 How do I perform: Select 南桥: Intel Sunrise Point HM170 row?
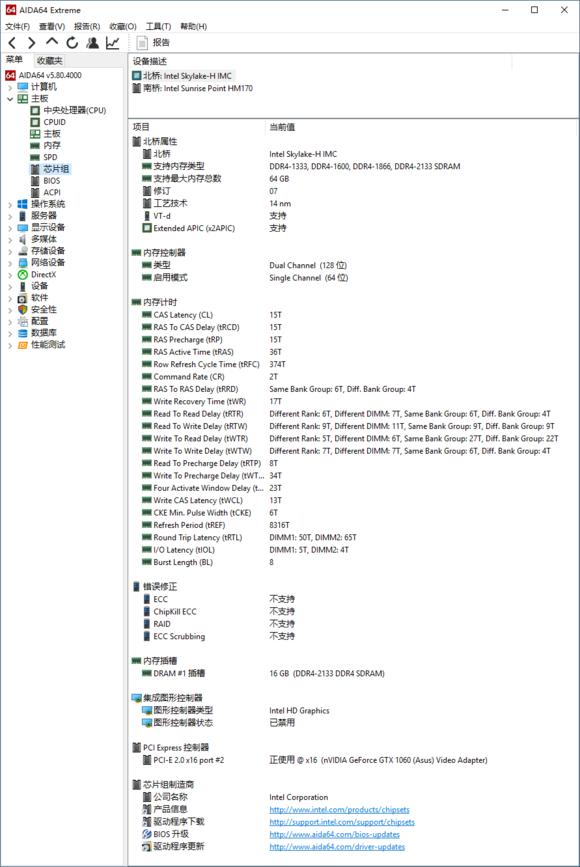(192, 88)
